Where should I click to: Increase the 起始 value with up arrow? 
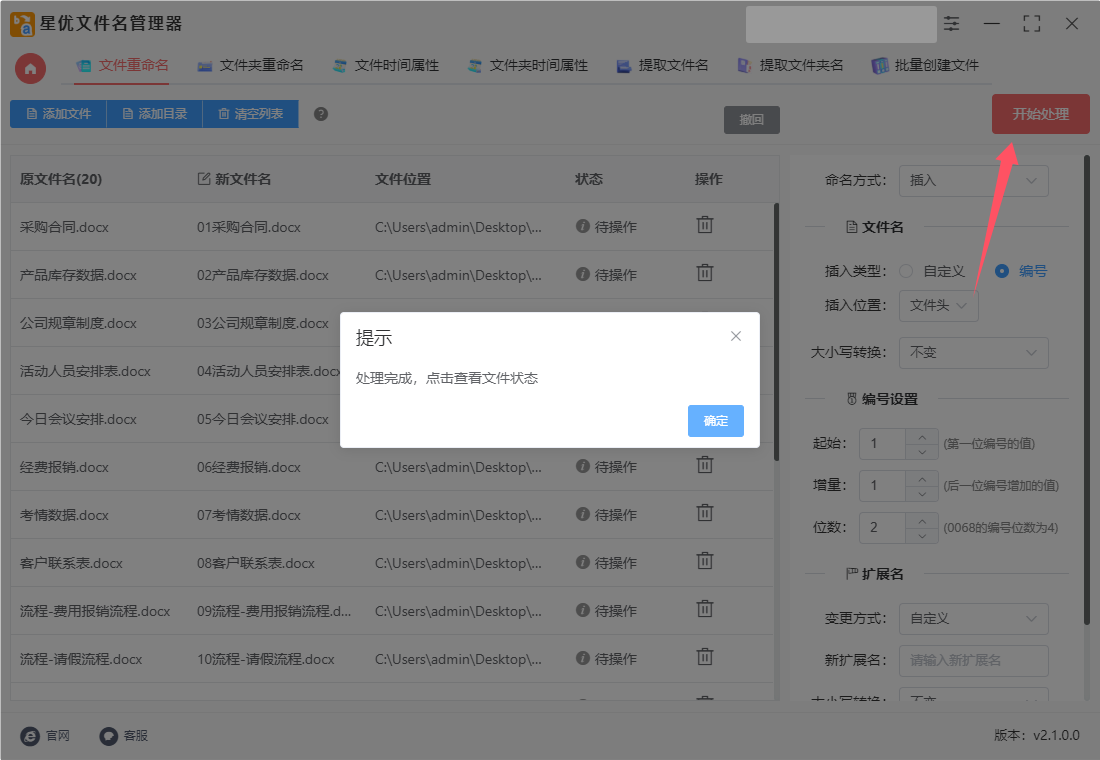point(922,436)
